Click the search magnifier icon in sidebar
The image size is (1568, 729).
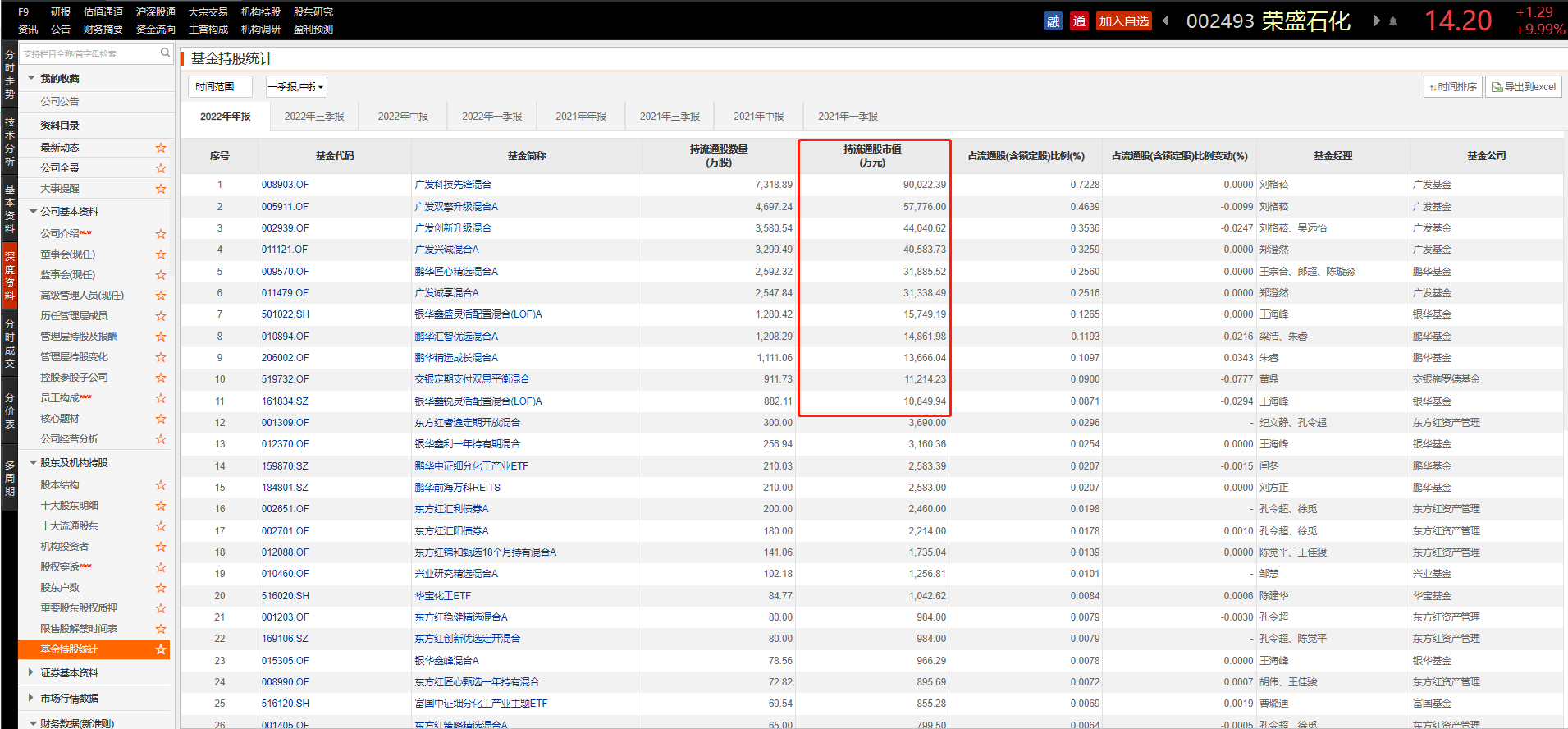(x=165, y=53)
